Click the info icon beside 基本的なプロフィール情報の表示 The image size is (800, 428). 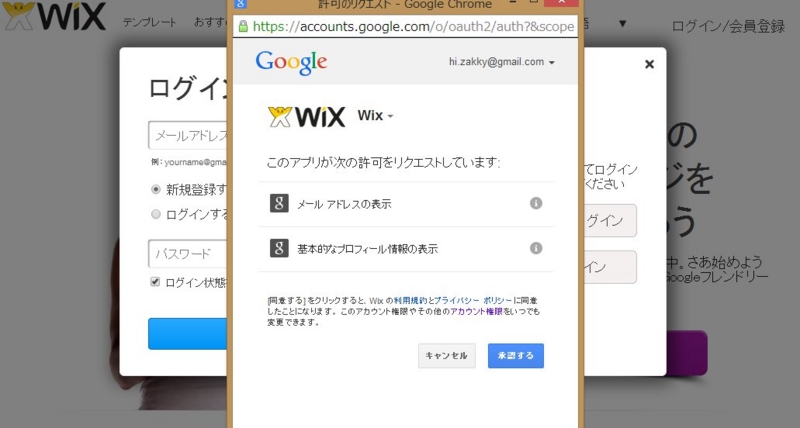[x=536, y=248]
